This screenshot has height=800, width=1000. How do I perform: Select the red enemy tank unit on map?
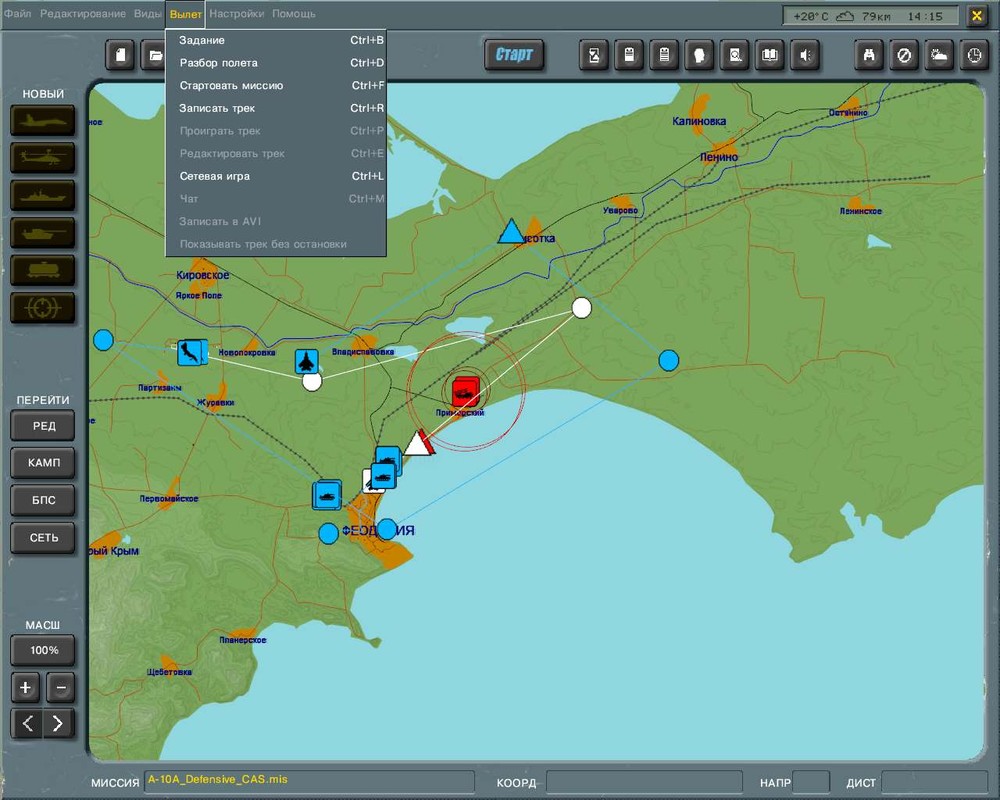tap(465, 391)
